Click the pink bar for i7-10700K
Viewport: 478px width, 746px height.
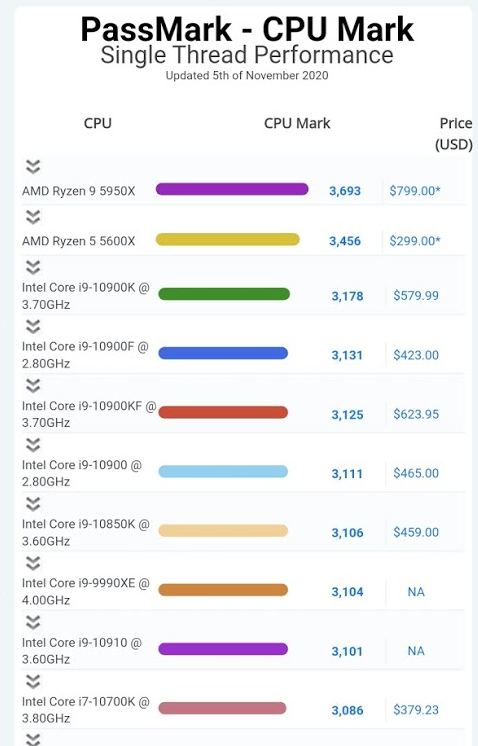[x=222, y=708]
